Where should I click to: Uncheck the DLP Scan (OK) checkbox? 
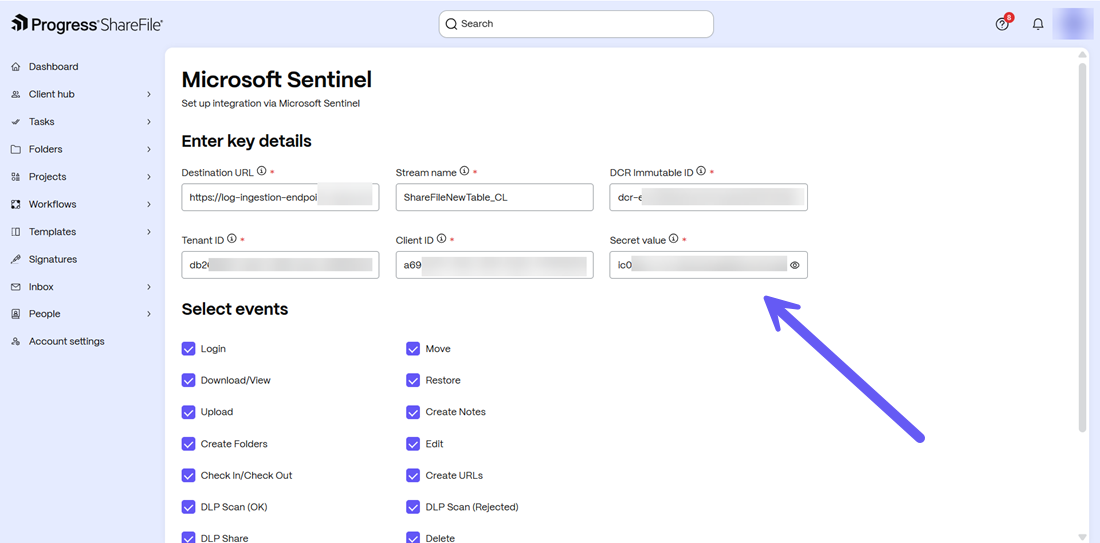point(188,507)
